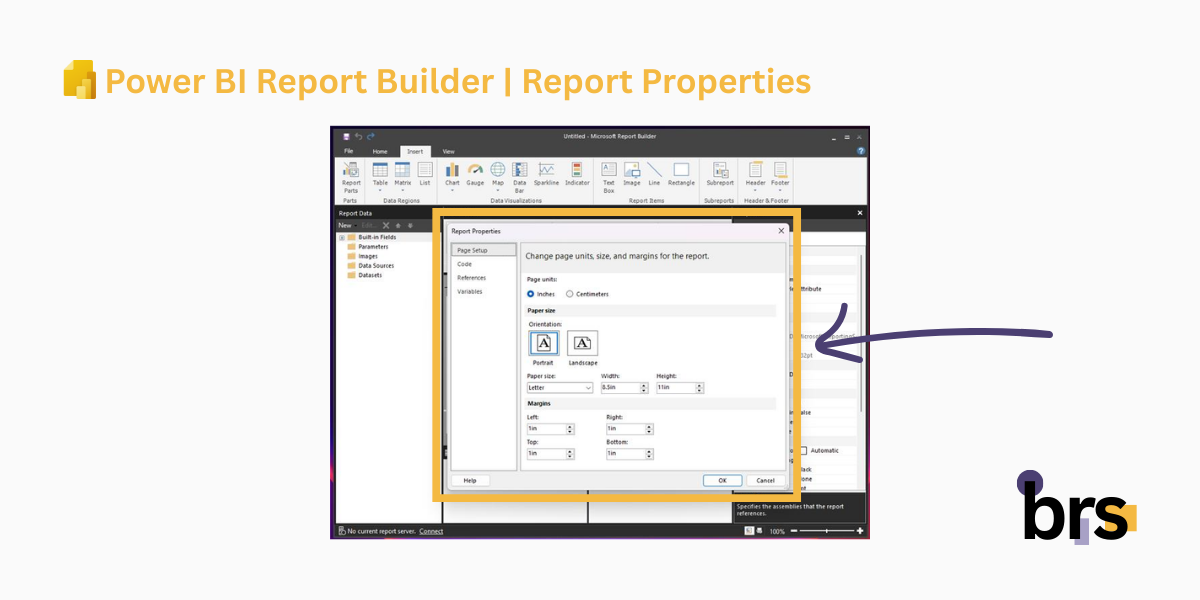Choose Landscape orientation
The height and width of the screenshot is (600, 1200).
[582, 344]
